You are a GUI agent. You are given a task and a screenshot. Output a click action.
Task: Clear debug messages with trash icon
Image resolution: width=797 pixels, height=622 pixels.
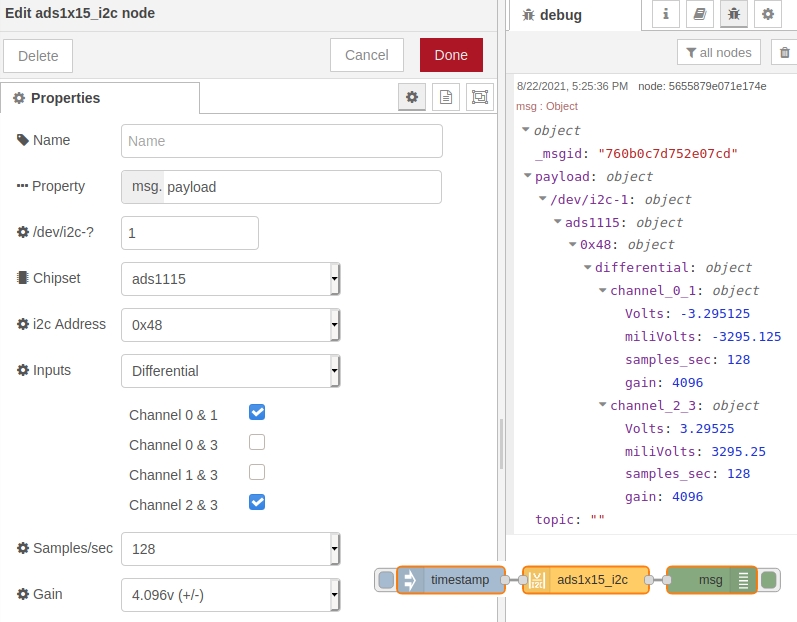pyautogui.click(x=785, y=52)
